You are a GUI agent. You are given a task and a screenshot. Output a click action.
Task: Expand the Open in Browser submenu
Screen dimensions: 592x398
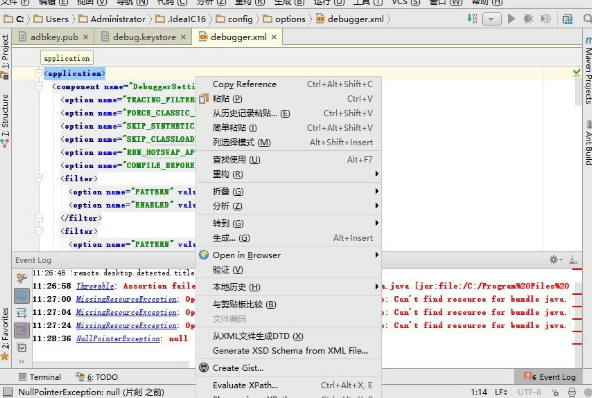[x=288, y=255]
